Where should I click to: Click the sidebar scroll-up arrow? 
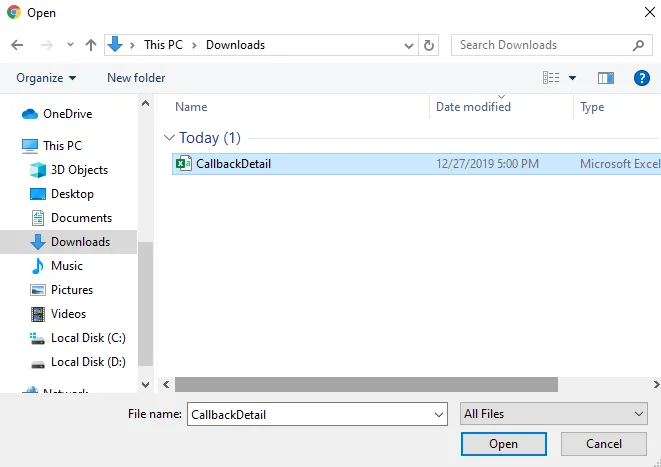pos(145,103)
